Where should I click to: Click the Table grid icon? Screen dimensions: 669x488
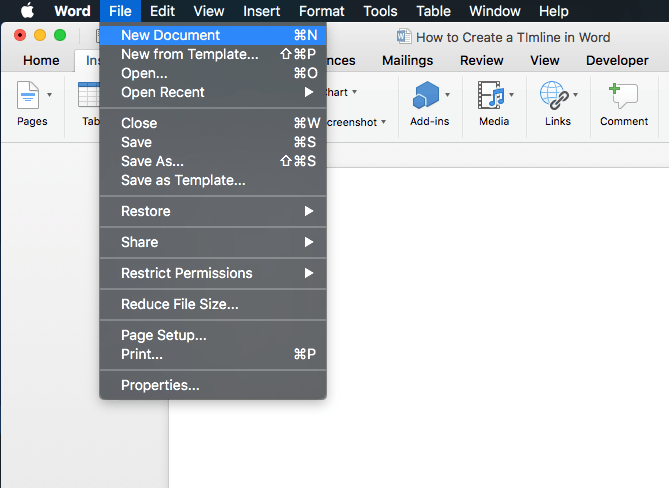click(89, 95)
